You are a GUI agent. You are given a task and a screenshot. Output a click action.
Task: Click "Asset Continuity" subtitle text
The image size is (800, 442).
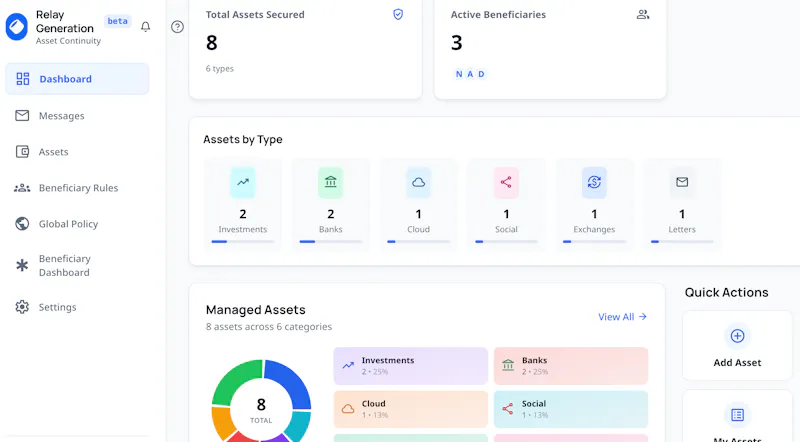(x=68, y=41)
